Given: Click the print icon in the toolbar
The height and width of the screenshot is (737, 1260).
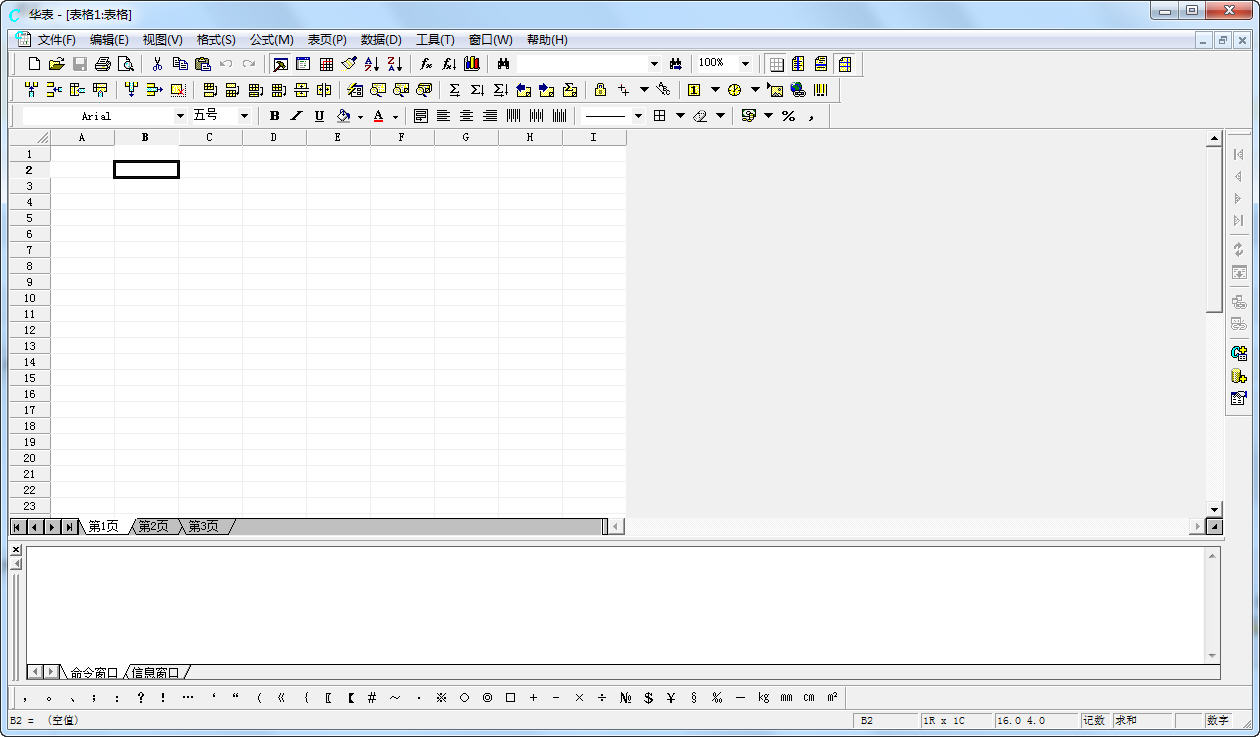Looking at the screenshot, I should click(102, 64).
